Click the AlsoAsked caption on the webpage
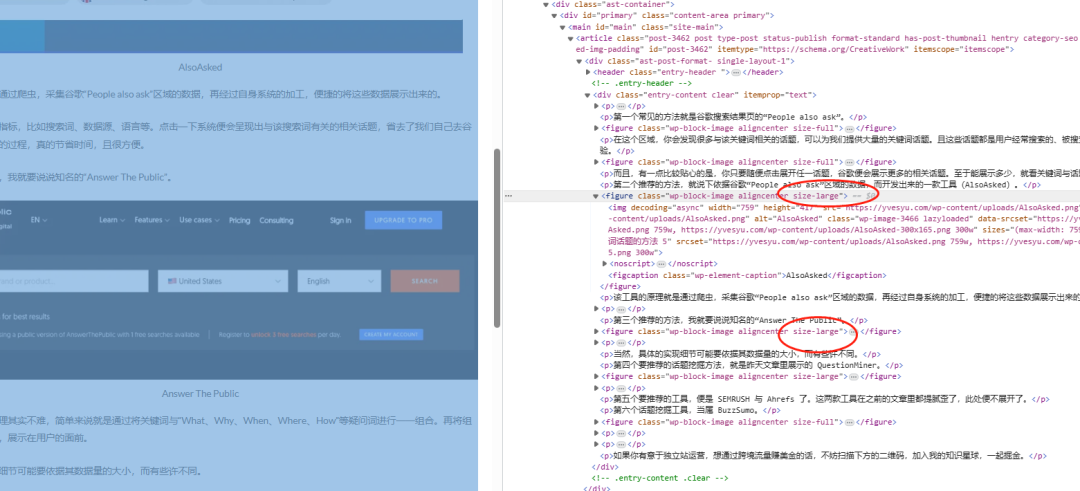This screenshot has width=1080, height=491. [x=200, y=67]
